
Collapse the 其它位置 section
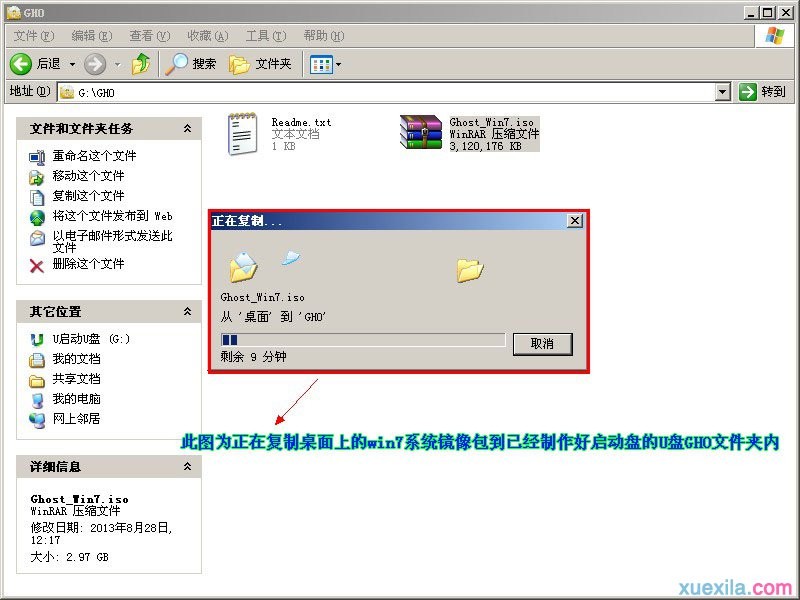click(x=185, y=313)
